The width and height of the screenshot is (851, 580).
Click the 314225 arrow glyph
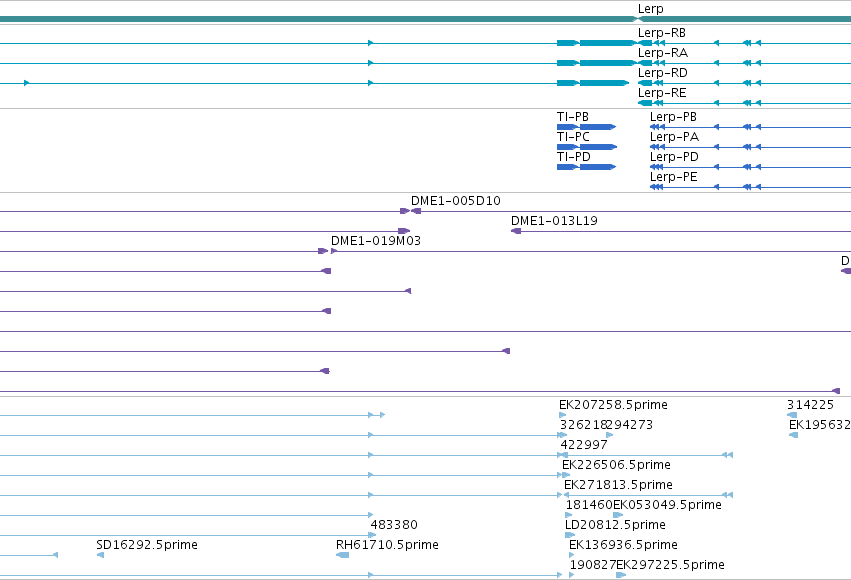point(792,415)
